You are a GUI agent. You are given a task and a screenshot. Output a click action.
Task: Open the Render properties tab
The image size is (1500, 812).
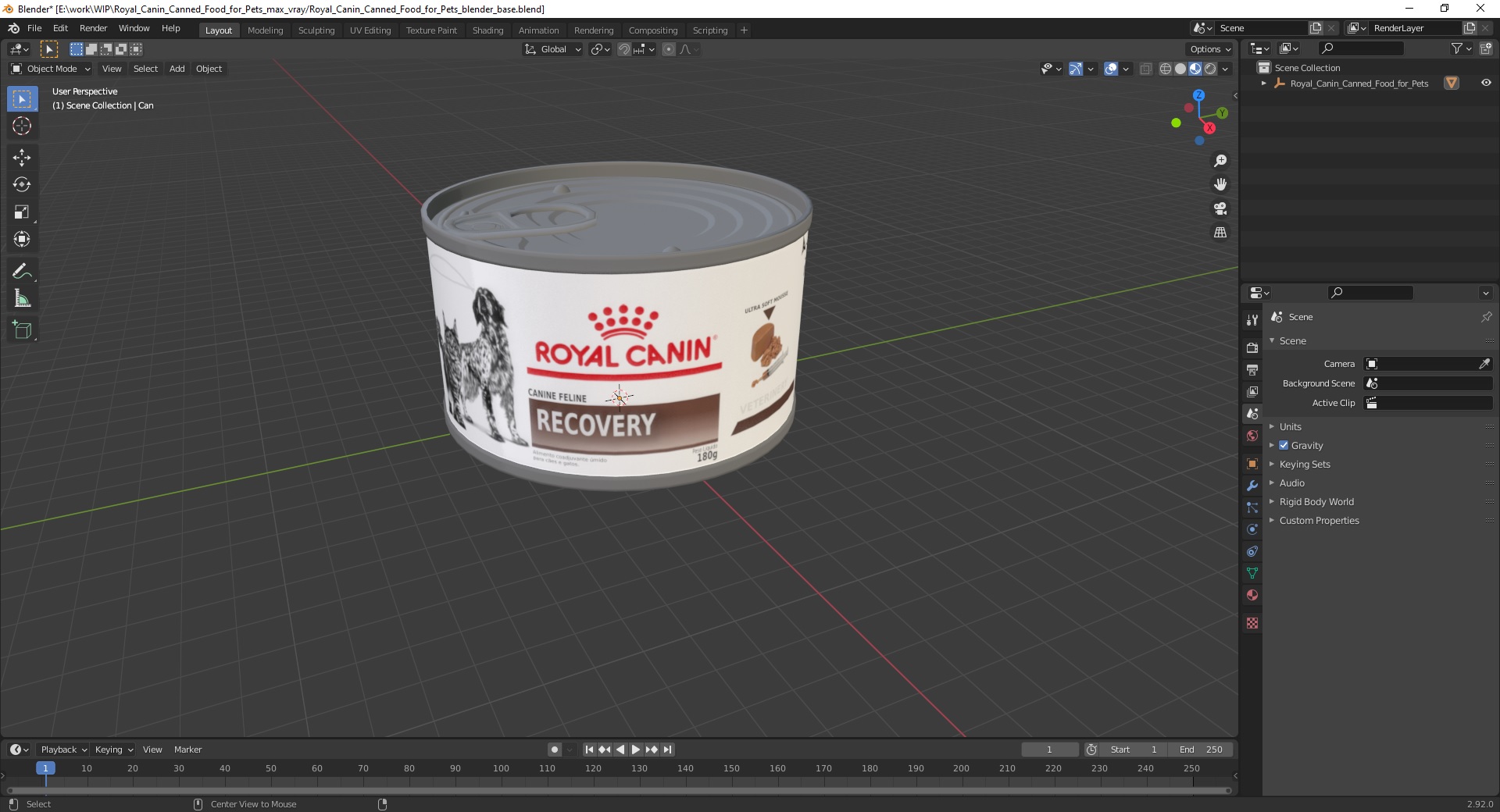(1252, 347)
